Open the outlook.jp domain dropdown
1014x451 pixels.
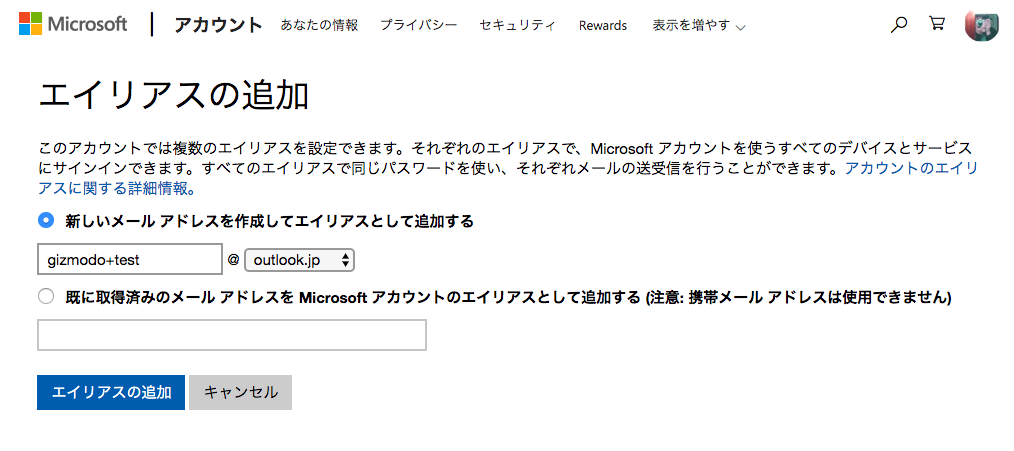click(299, 260)
